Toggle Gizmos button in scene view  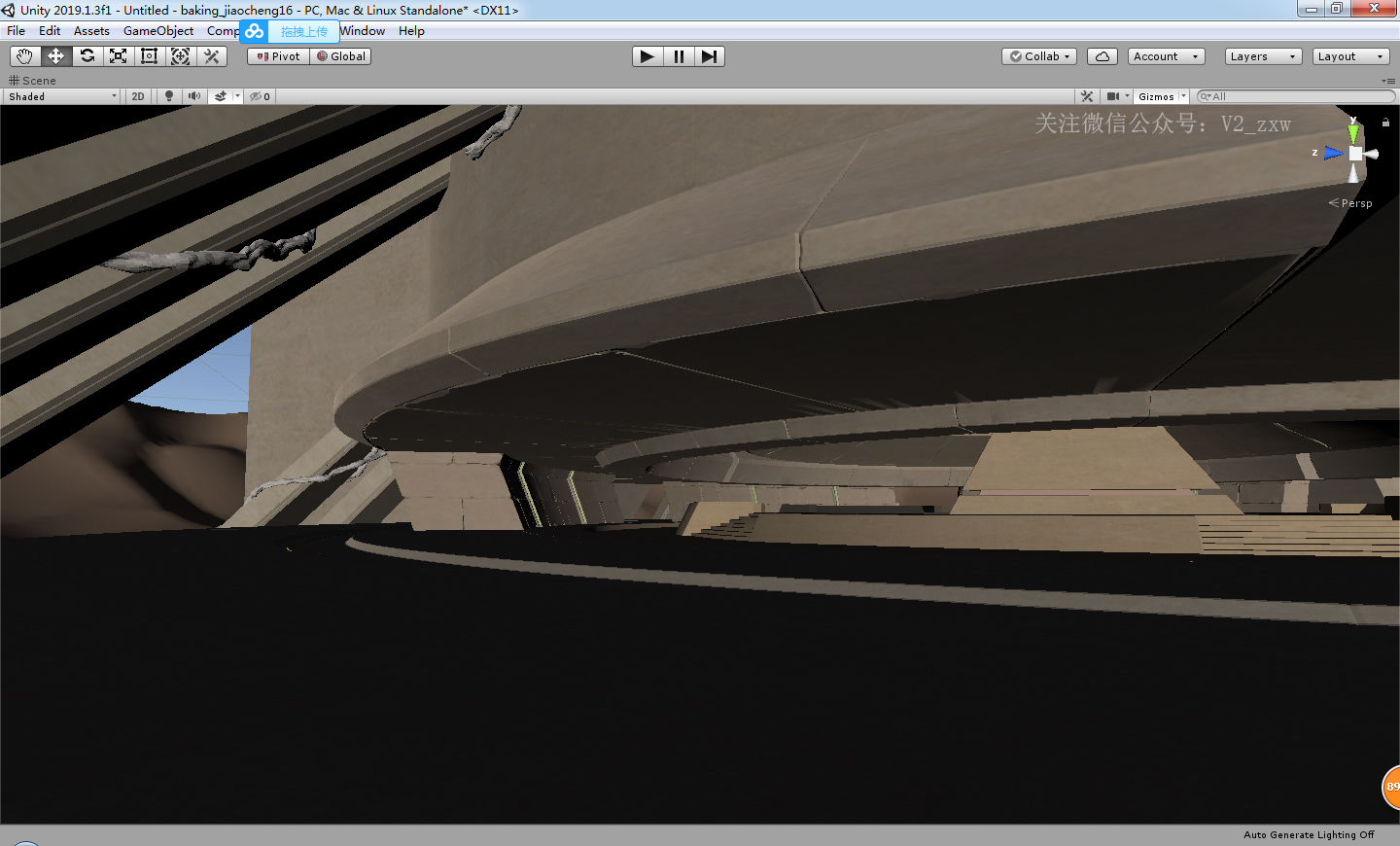pyautogui.click(x=1156, y=96)
